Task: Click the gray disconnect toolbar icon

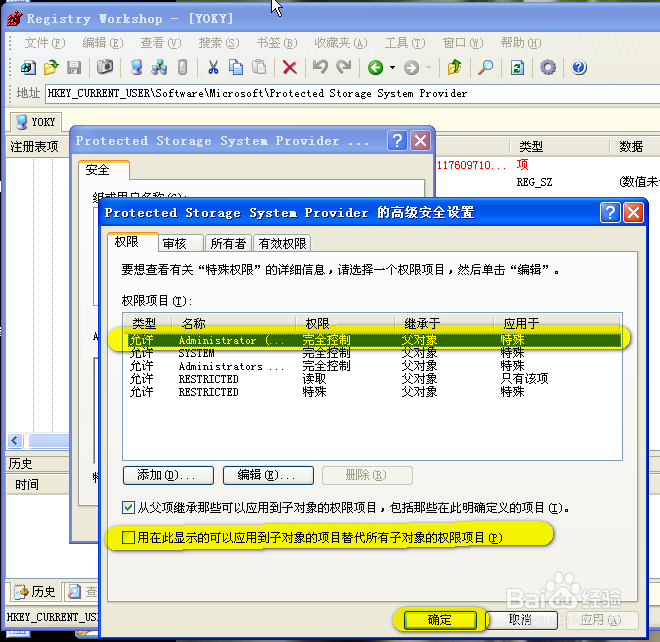Action: click(182, 67)
